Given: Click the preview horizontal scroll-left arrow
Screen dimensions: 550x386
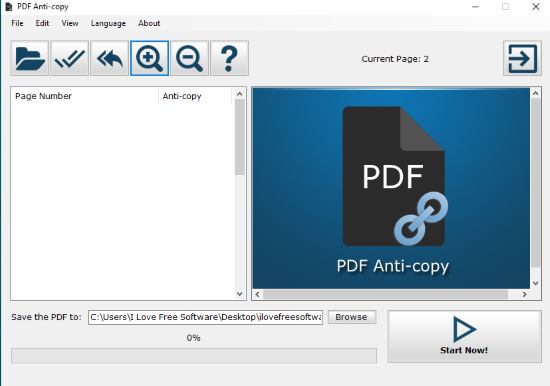Looking at the screenshot, I should pyautogui.click(x=257, y=294).
